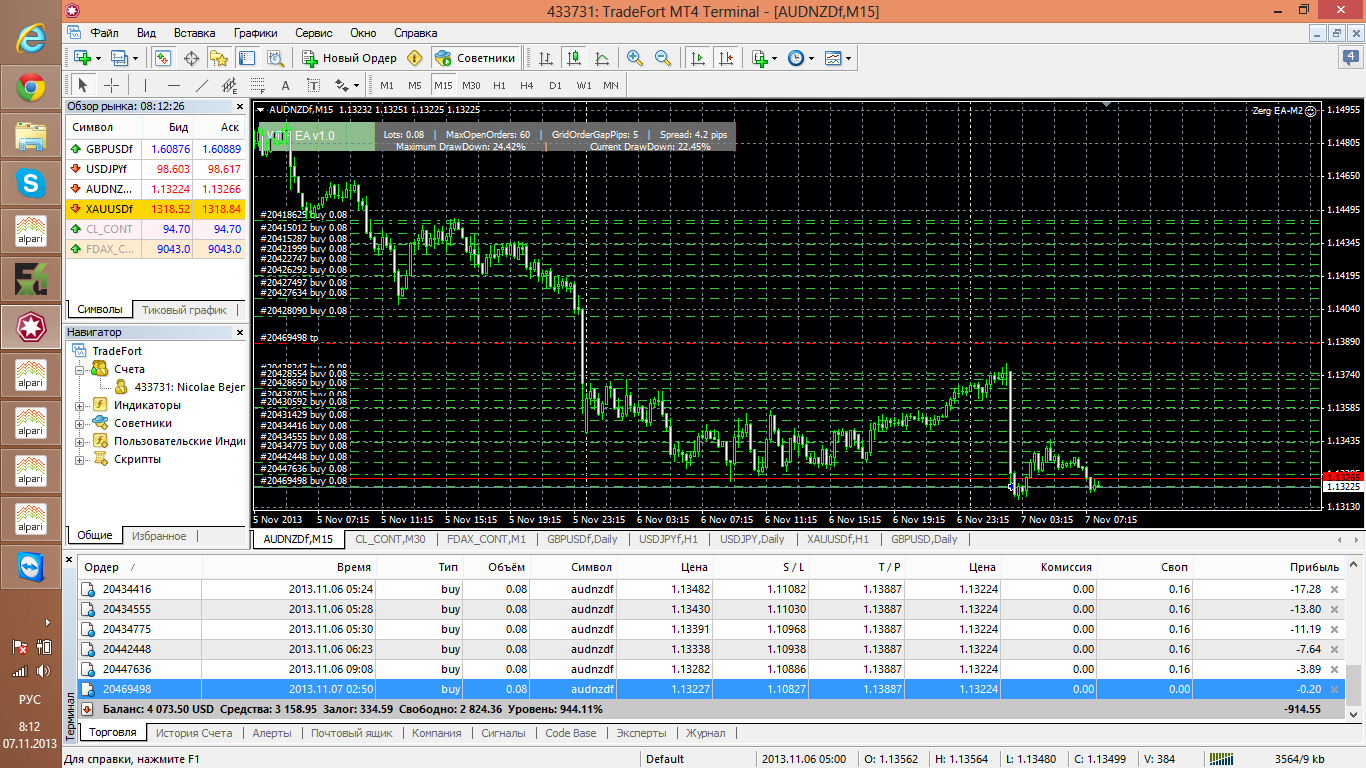Toggle the Советники auto-trading button
The height and width of the screenshot is (768, 1366).
pyautogui.click(x=476, y=58)
